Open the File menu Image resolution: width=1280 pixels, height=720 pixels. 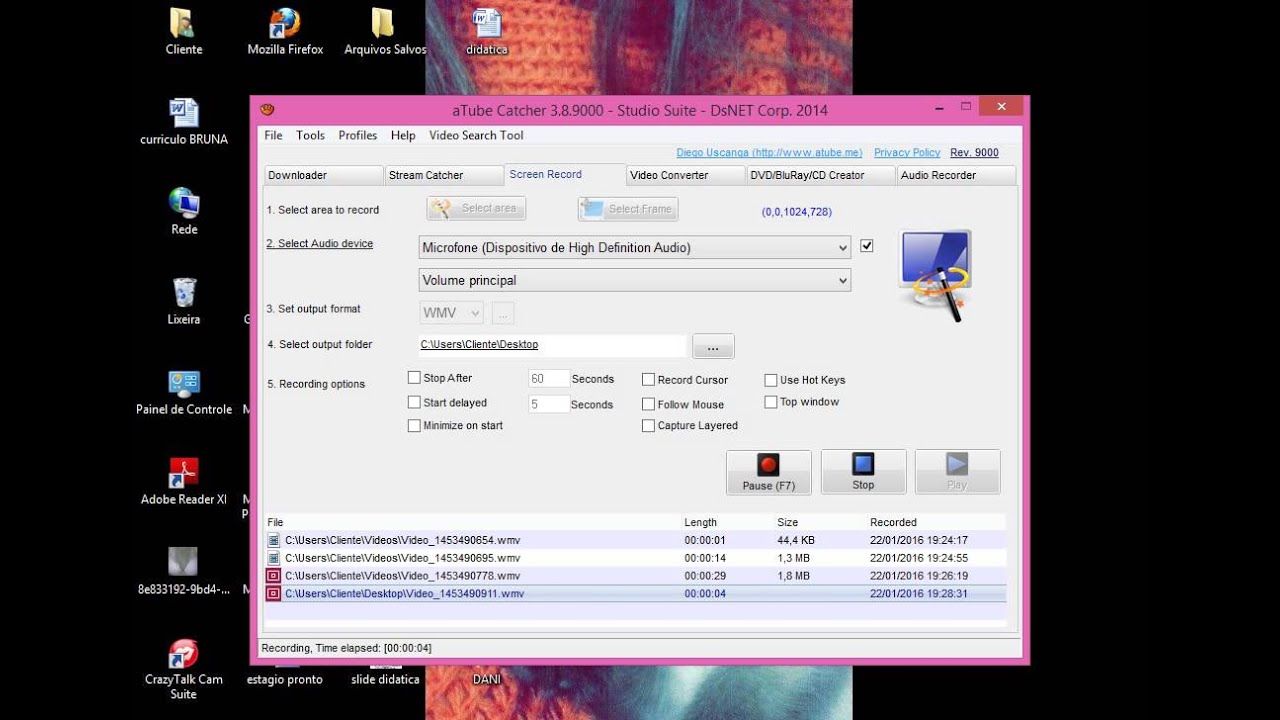[x=273, y=136]
